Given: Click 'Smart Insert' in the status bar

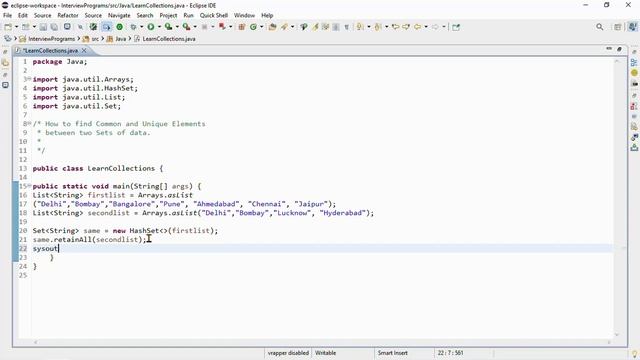Looking at the screenshot, I should point(392,353).
